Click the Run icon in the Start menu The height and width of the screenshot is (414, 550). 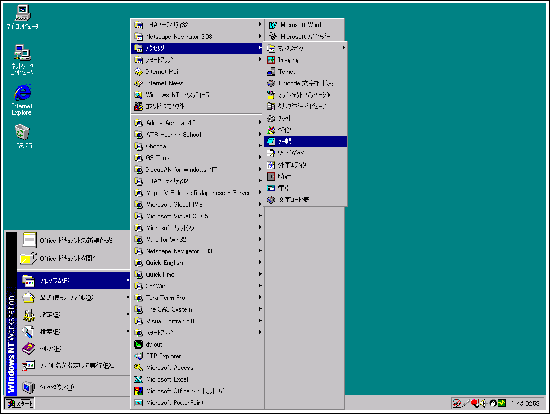(28, 366)
